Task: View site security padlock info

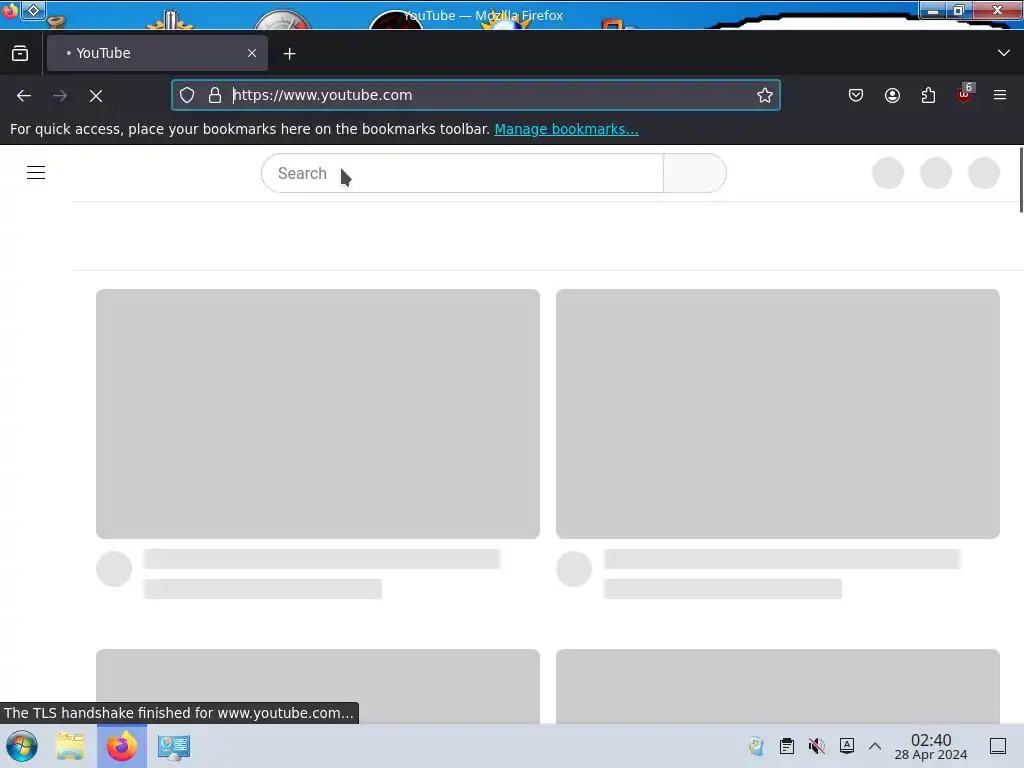Action: [x=215, y=95]
